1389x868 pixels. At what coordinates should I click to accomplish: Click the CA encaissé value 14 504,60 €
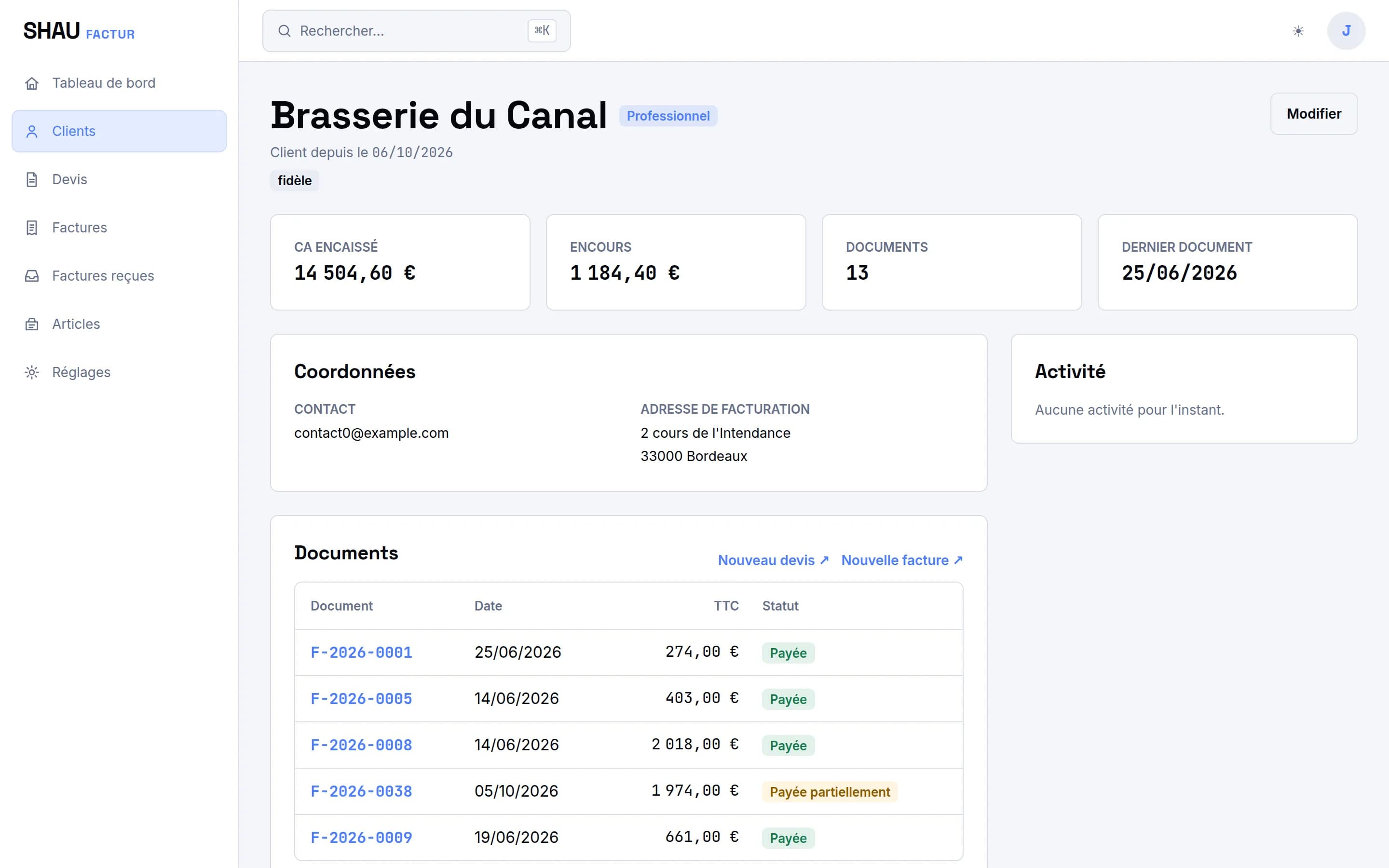pyautogui.click(x=354, y=273)
